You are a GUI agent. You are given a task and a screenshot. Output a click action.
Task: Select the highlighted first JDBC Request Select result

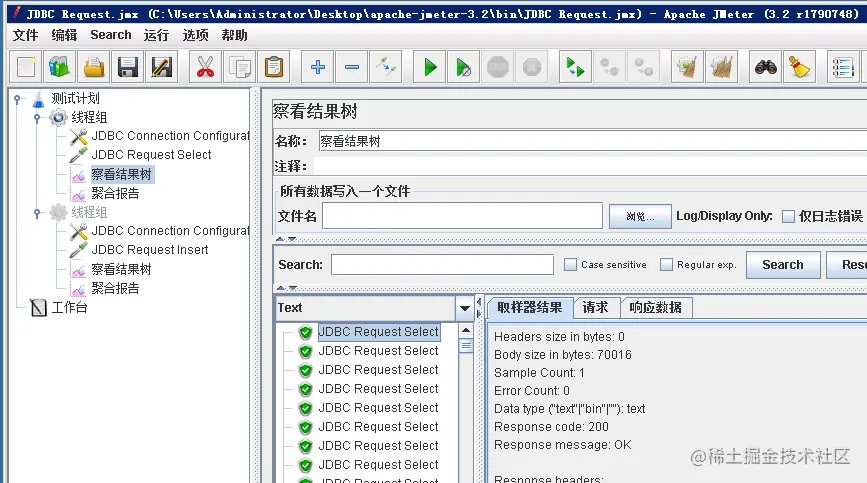click(379, 332)
